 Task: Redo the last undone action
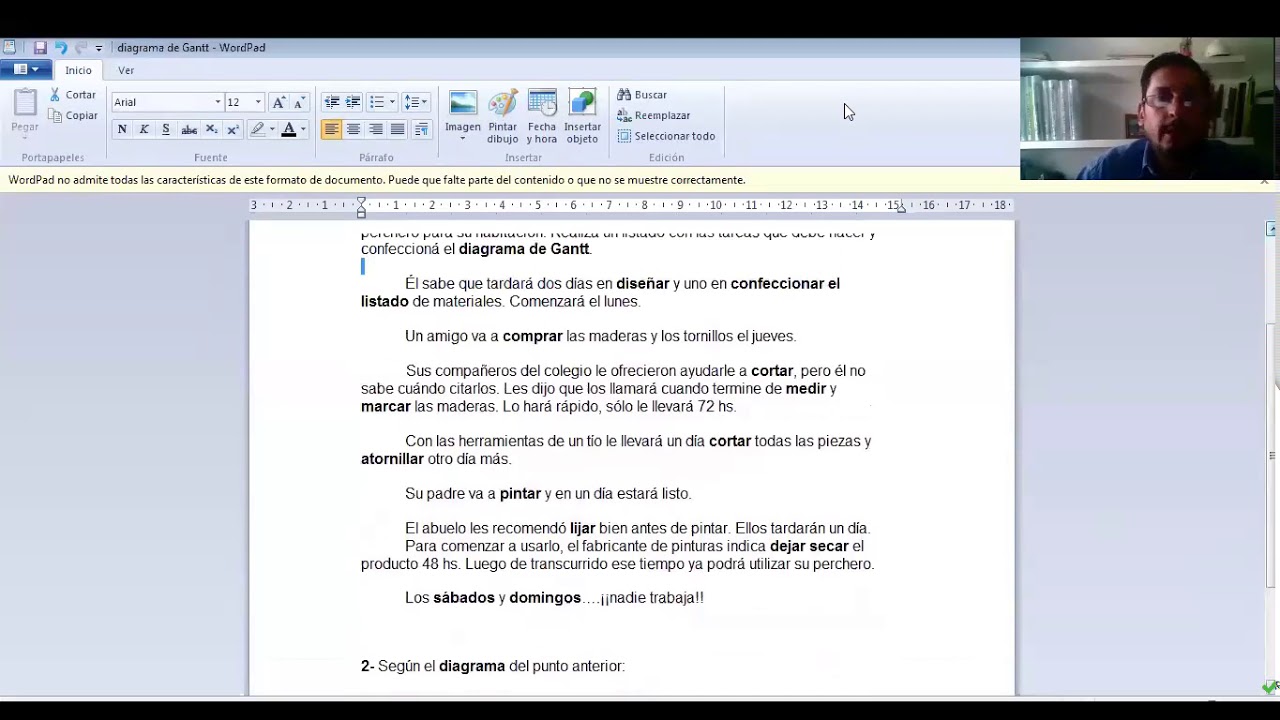point(81,47)
